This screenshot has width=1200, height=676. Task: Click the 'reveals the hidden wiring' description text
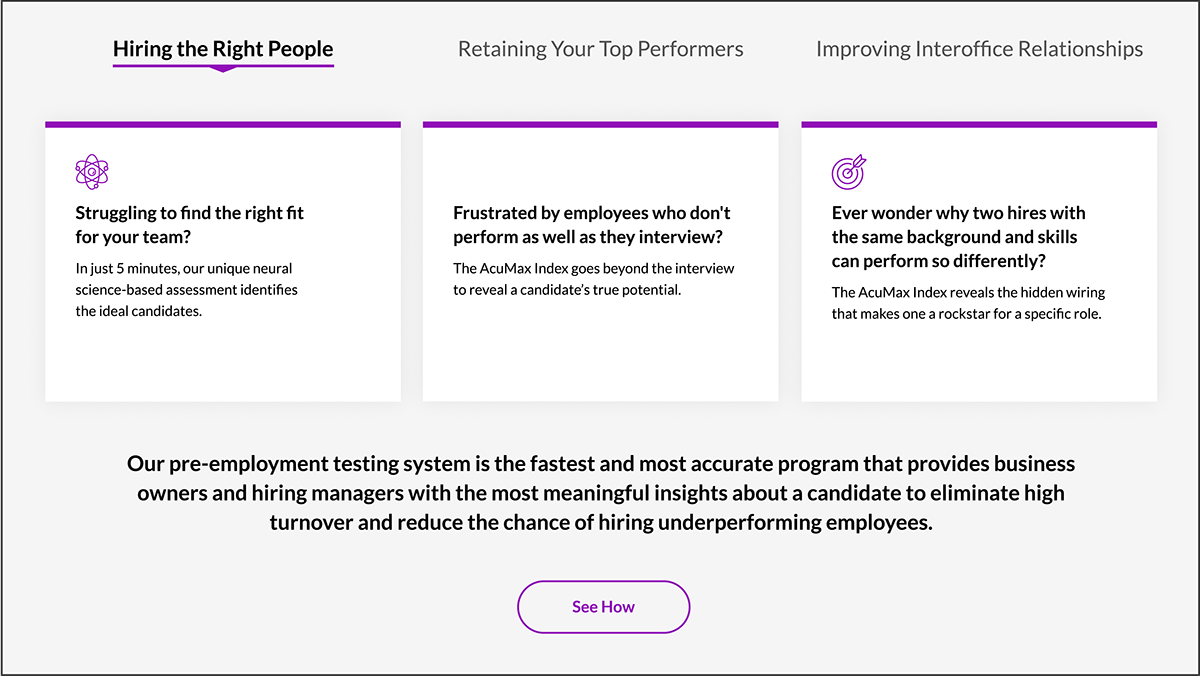tap(968, 303)
